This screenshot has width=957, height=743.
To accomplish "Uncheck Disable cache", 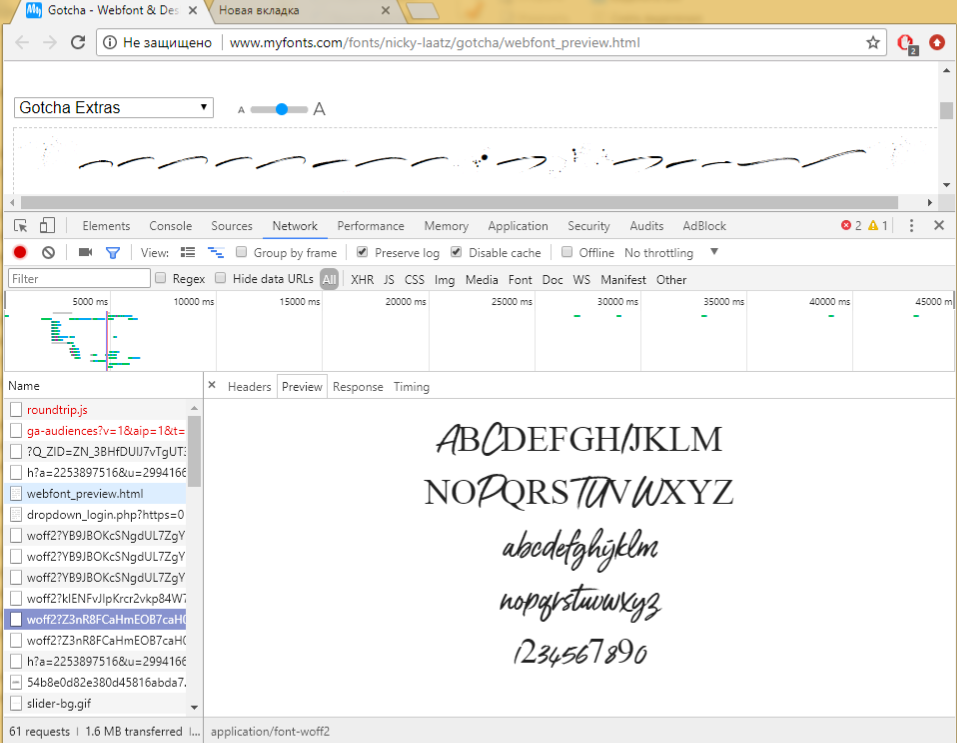I will pos(456,252).
